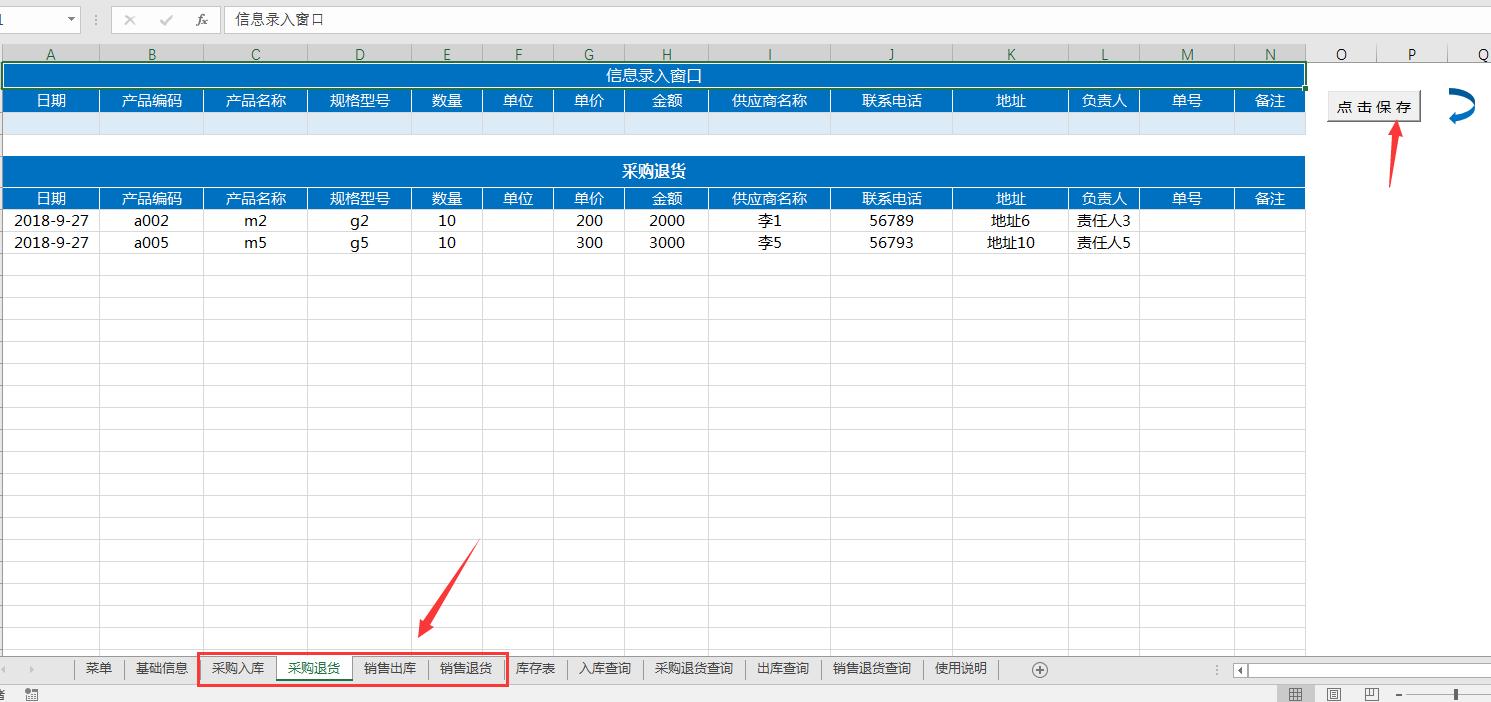Open the 使用说明 sheet tab
1491x702 pixels.
coord(959,669)
